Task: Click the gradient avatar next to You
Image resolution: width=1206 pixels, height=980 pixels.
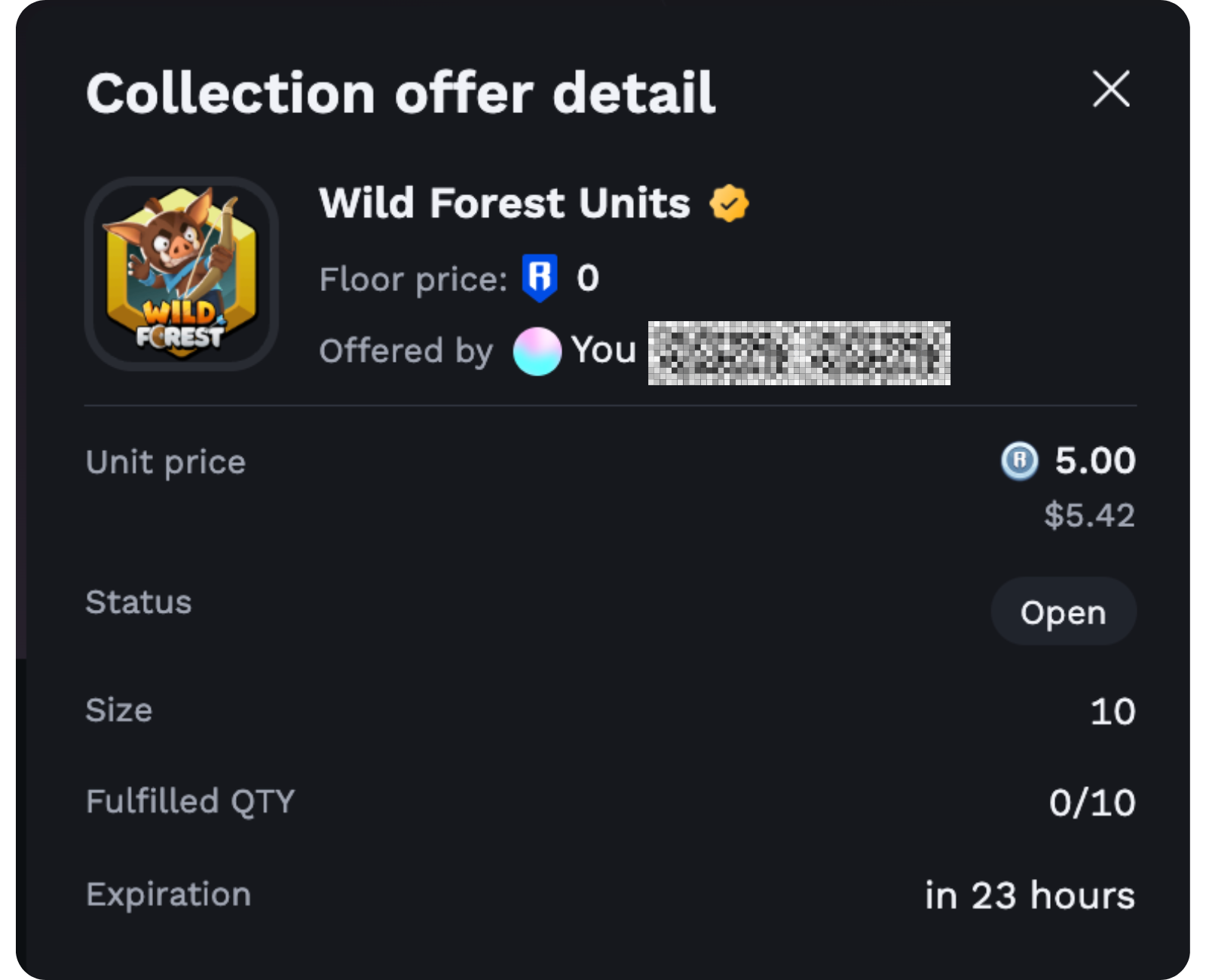Action: click(537, 351)
